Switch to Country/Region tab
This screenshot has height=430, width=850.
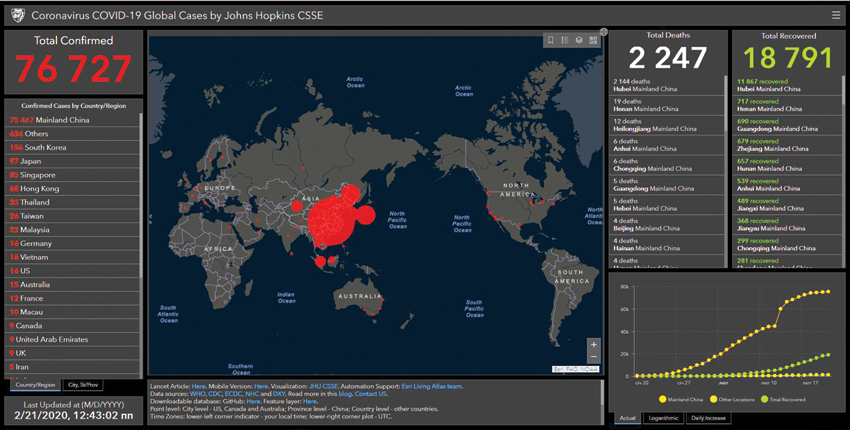coord(35,385)
